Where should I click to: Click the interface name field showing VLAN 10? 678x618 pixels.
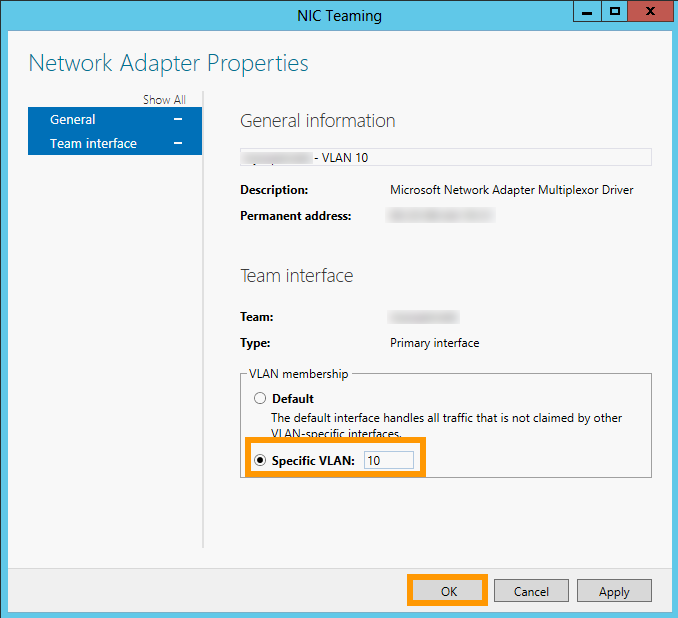pos(445,157)
